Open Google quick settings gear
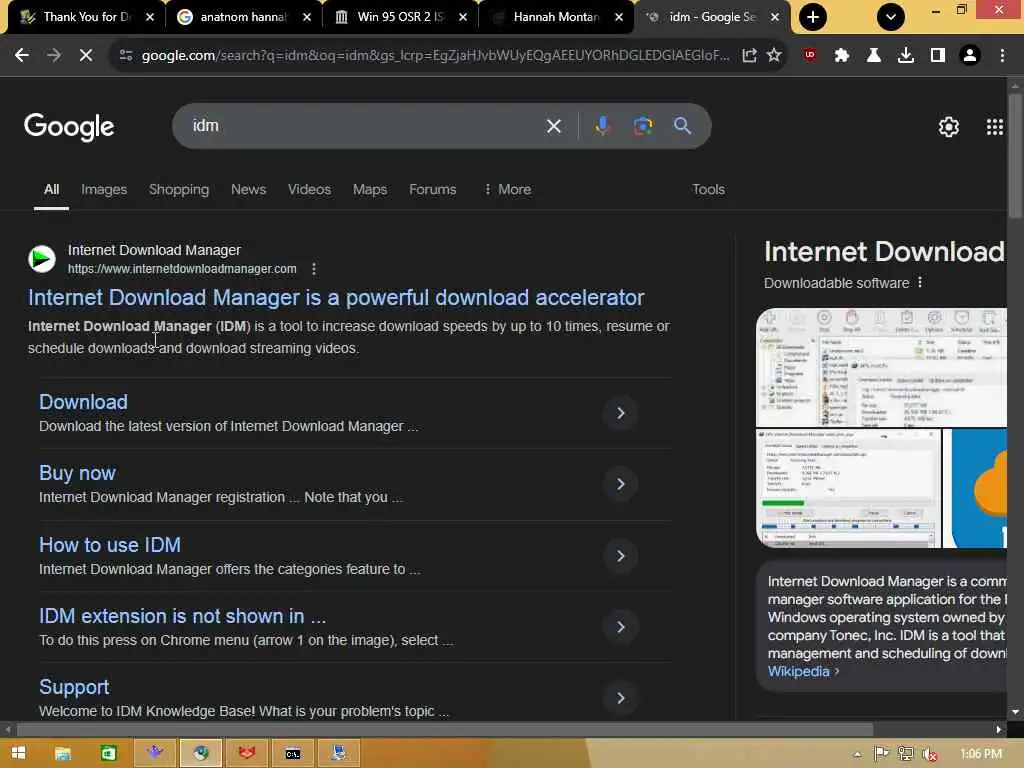Viewport: 1024px width, 768px height. point(948,127)
